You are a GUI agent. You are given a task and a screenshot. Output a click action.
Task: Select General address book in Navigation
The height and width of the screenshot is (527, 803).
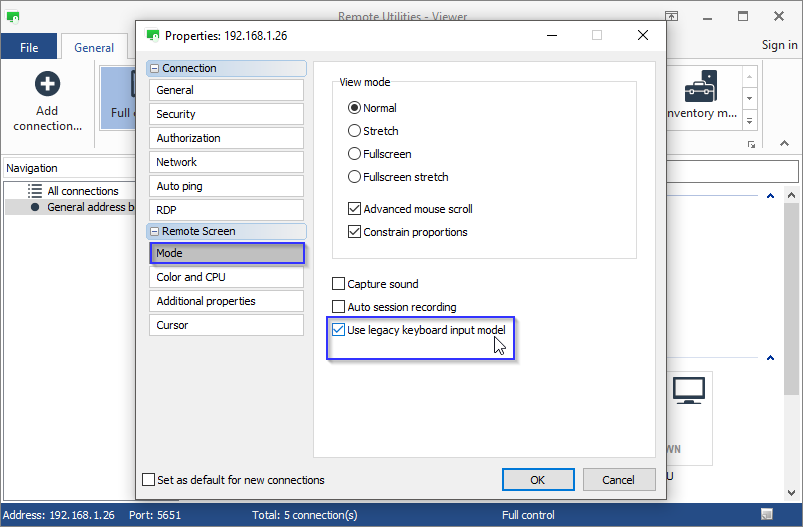(92, 207)
